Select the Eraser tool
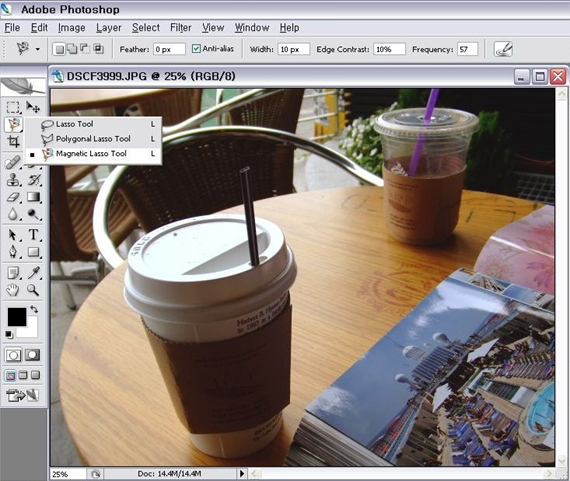Viewport: 570px width, 481px height. (x=13, y=197)
